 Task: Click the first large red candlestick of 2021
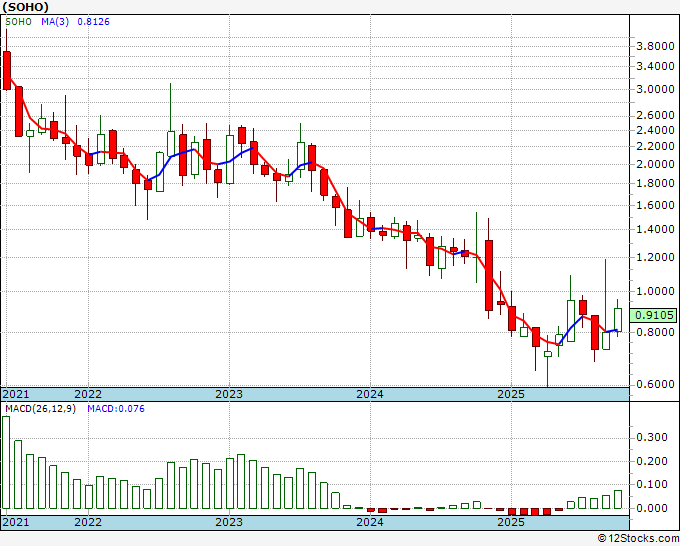[x=7, y=70]
